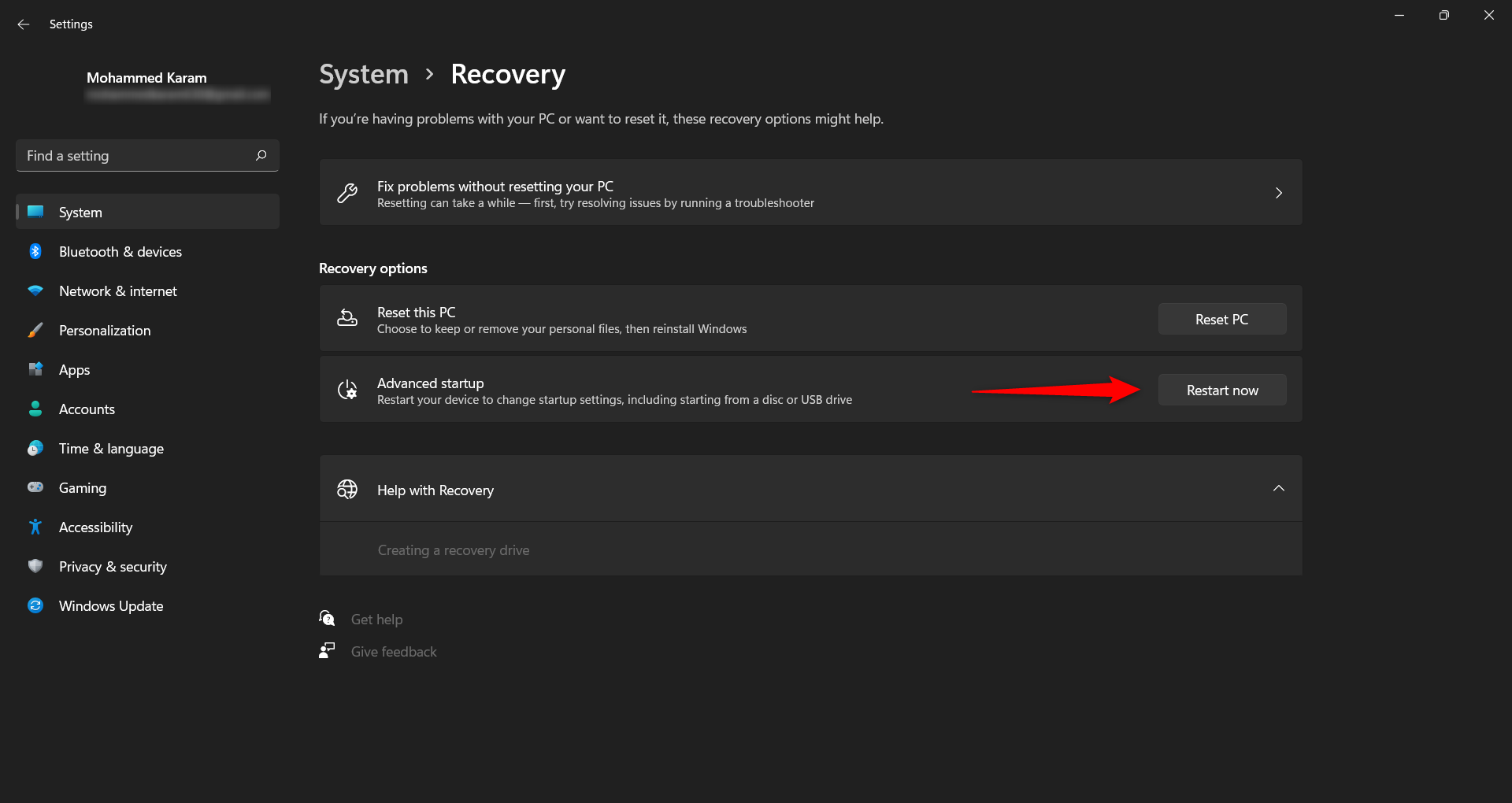
Task: Click the Restart now button
Action: (x=1222, y=390)
